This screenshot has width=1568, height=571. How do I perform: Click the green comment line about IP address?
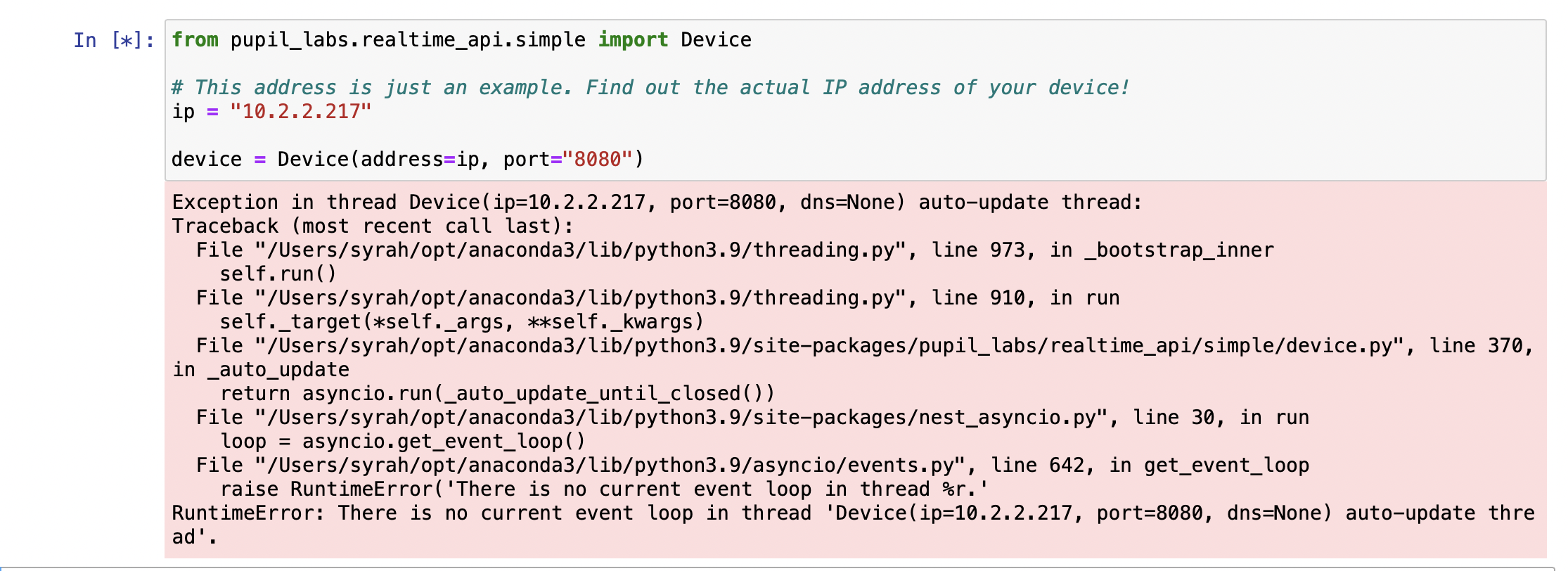(x=650, y=88)
